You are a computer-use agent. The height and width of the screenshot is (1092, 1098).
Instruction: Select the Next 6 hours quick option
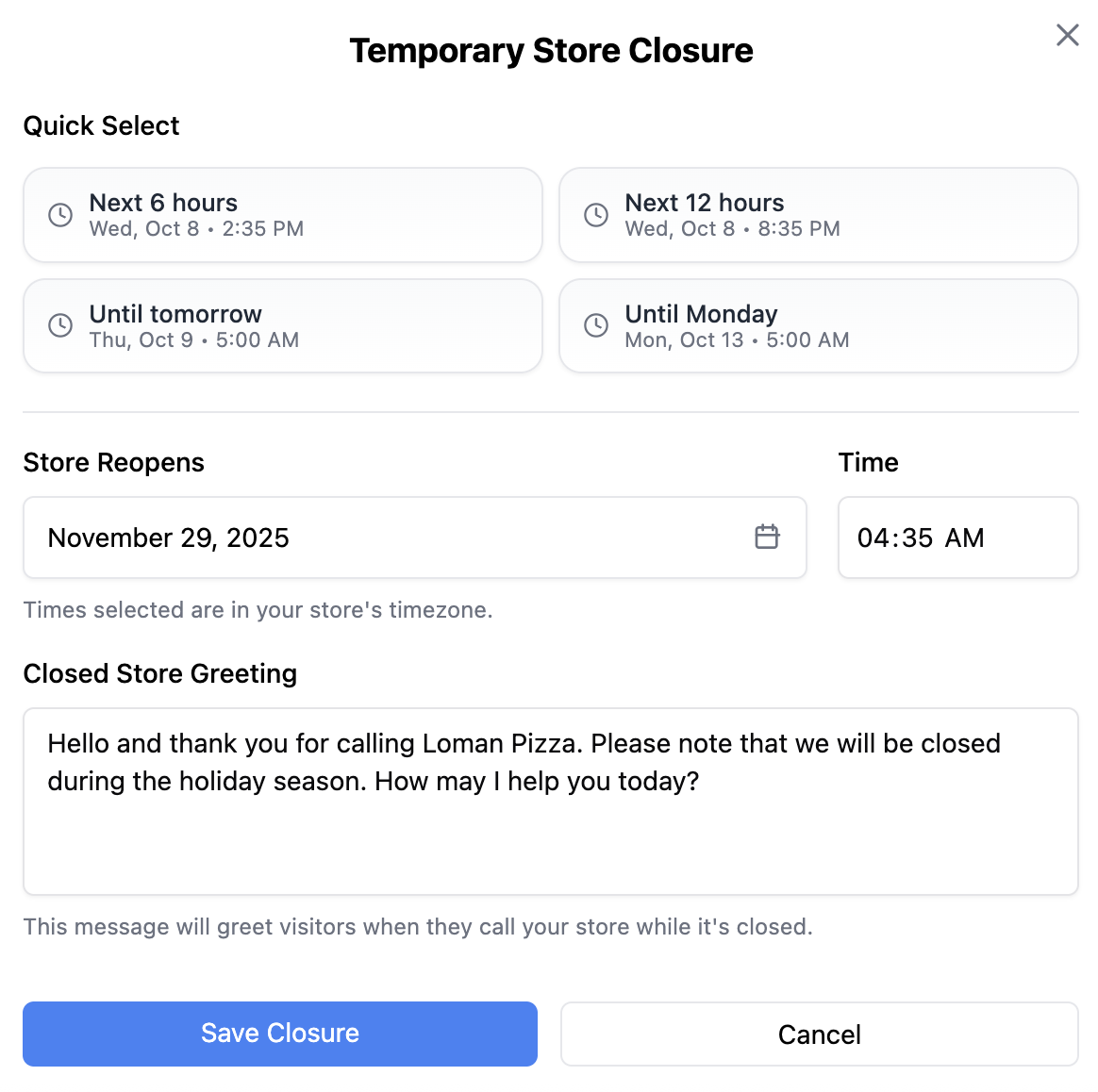coord(283,215)
